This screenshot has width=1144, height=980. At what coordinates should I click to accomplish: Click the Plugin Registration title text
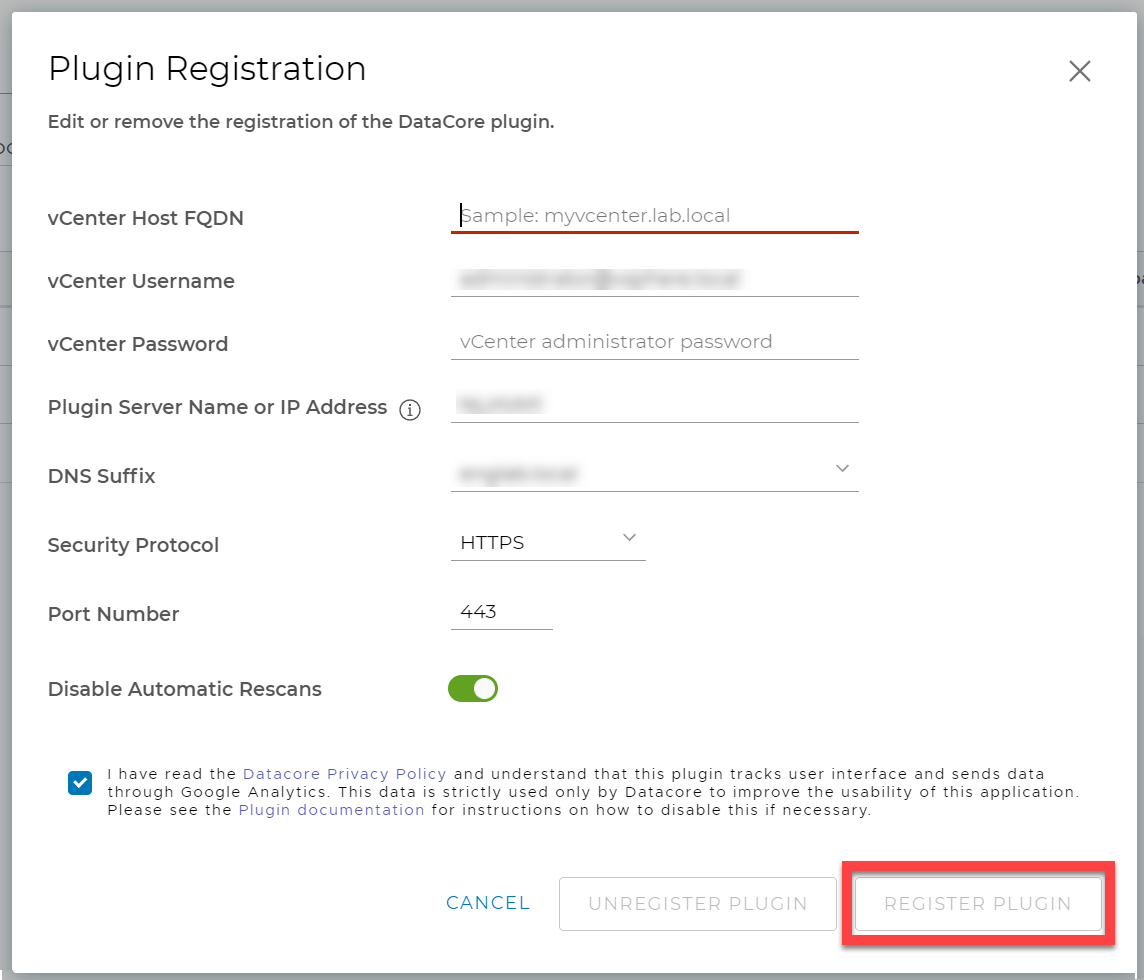[207, 69]
